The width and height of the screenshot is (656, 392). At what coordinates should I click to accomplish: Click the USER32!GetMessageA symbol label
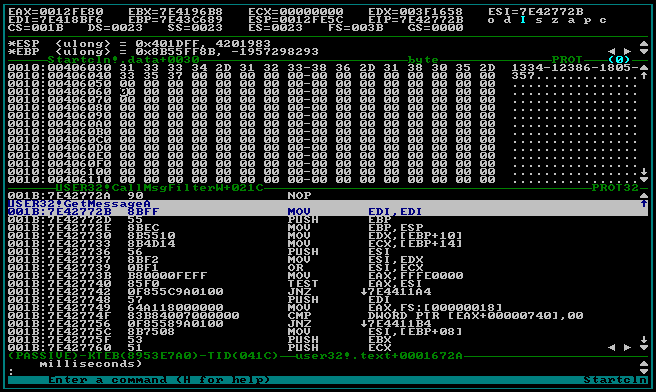coord(79,204)
